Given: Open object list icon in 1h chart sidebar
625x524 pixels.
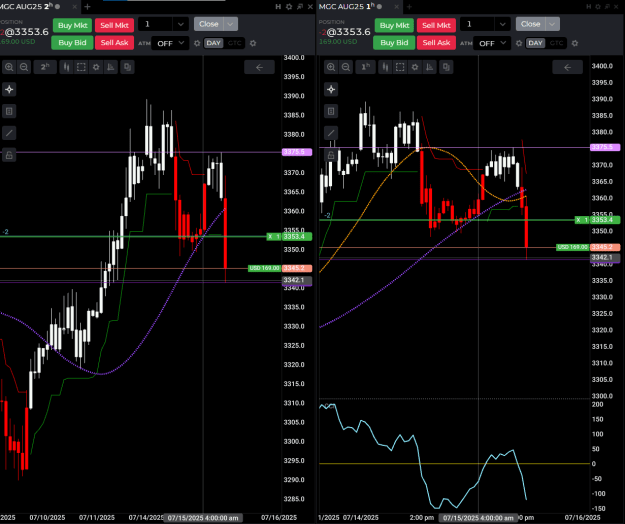Looking at the screenshot, I should (331, 111).
